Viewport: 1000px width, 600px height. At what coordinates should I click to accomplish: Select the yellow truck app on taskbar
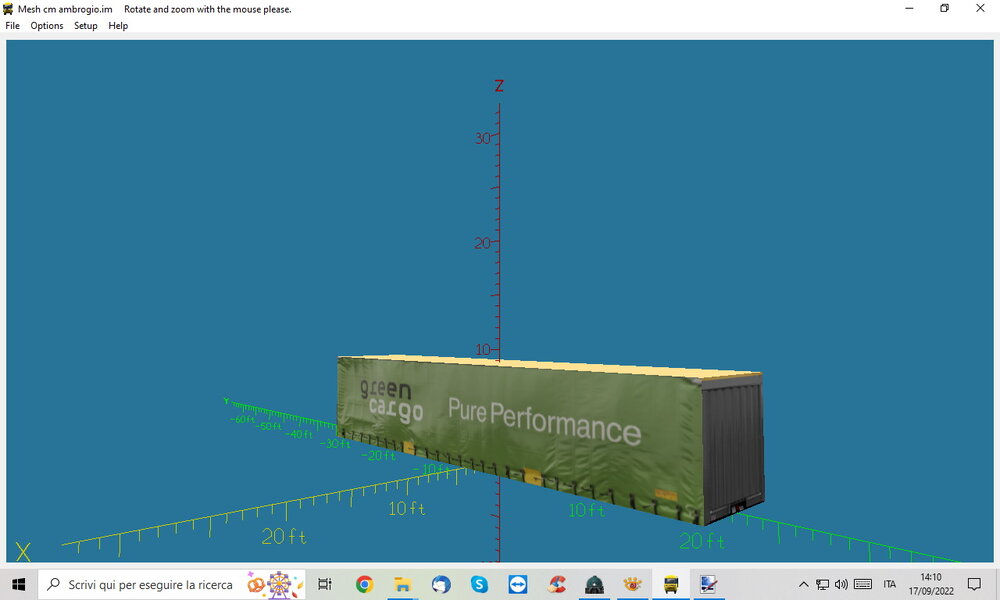[x=670, y=584]
